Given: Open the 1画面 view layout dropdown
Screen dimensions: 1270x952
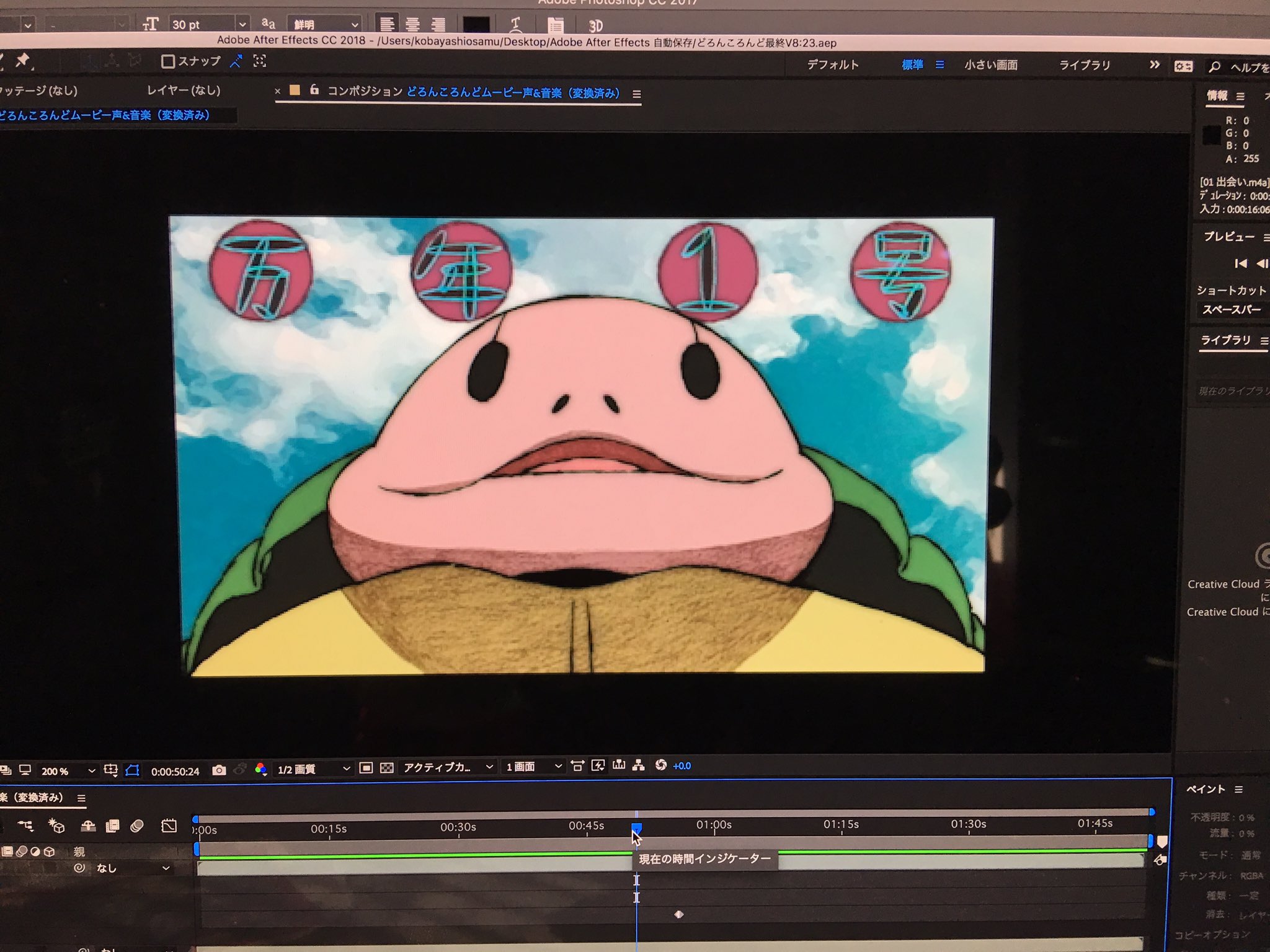Looking at the screenshot, I should (x=533, y=767).
